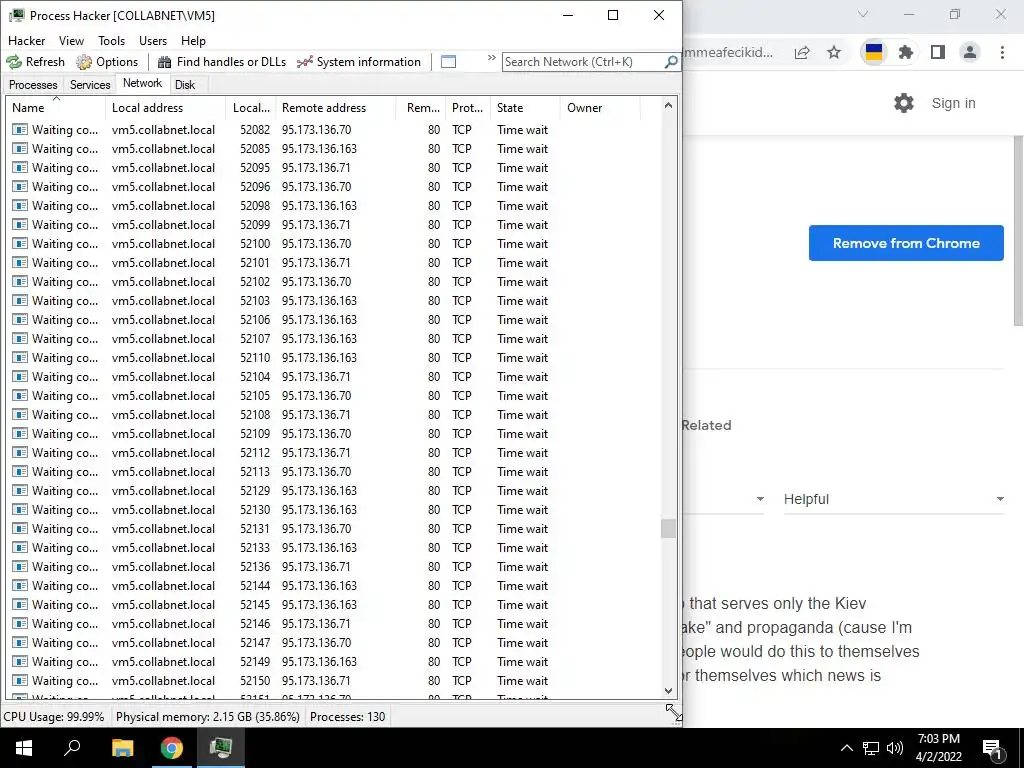Open Chrome Web Store settings gear
Screen dimensions: 1024x768
[x=904, y=103]
